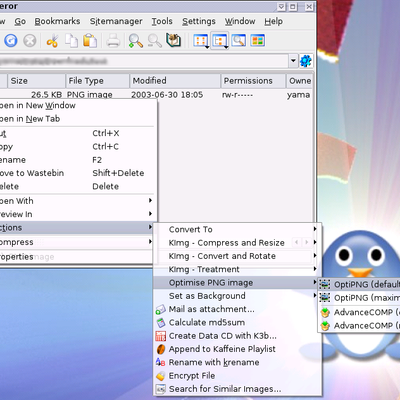The height and width of the screenshot is (400, 400).
Task: Choose Create Data CD with K3b
Action: [237, 336]
